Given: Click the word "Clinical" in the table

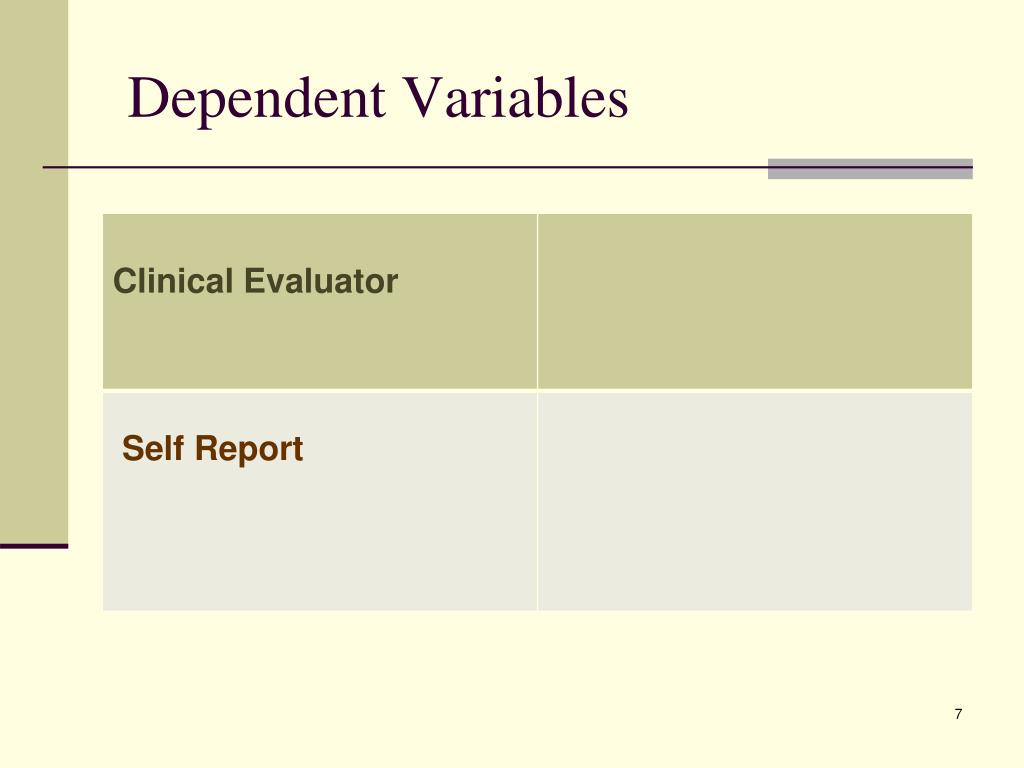Looking at the screenshot, I should pyautogui.click(x=173, y=281).
